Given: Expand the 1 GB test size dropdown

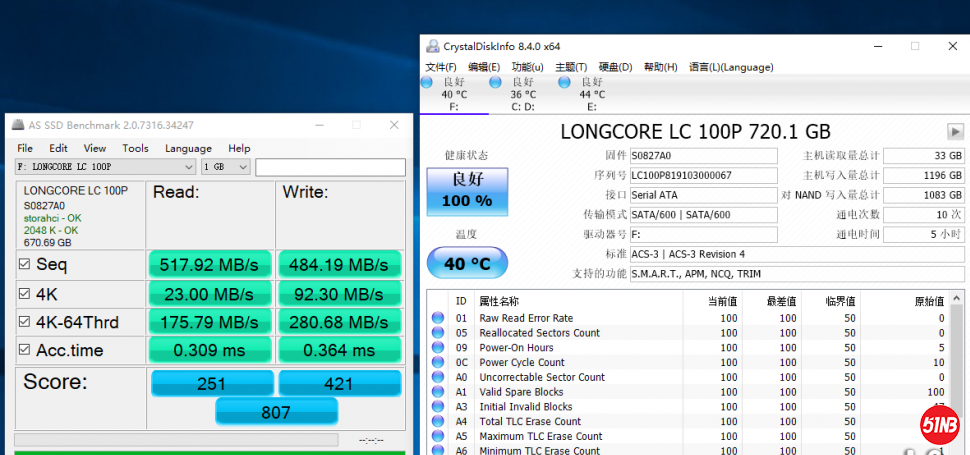Looking at the screenshot, I should pyautogui.click(x=226, y=167).
